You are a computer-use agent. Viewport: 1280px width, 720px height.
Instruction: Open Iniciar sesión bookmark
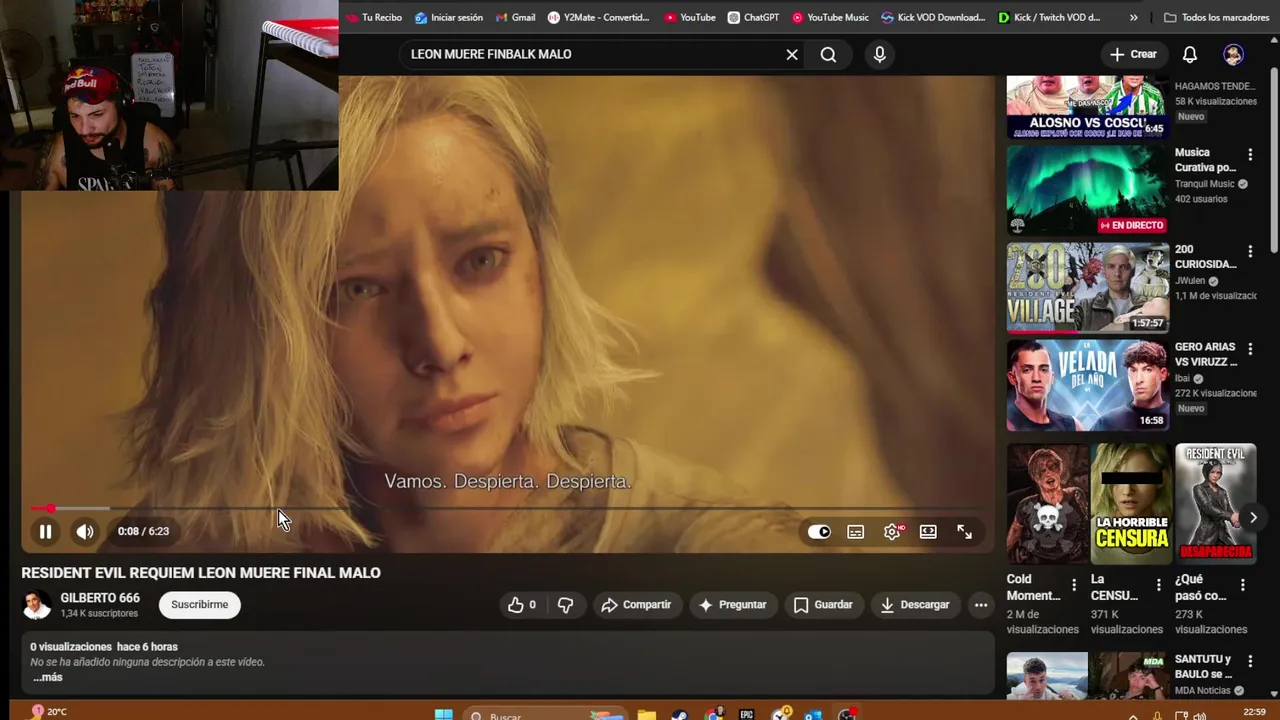449,17
